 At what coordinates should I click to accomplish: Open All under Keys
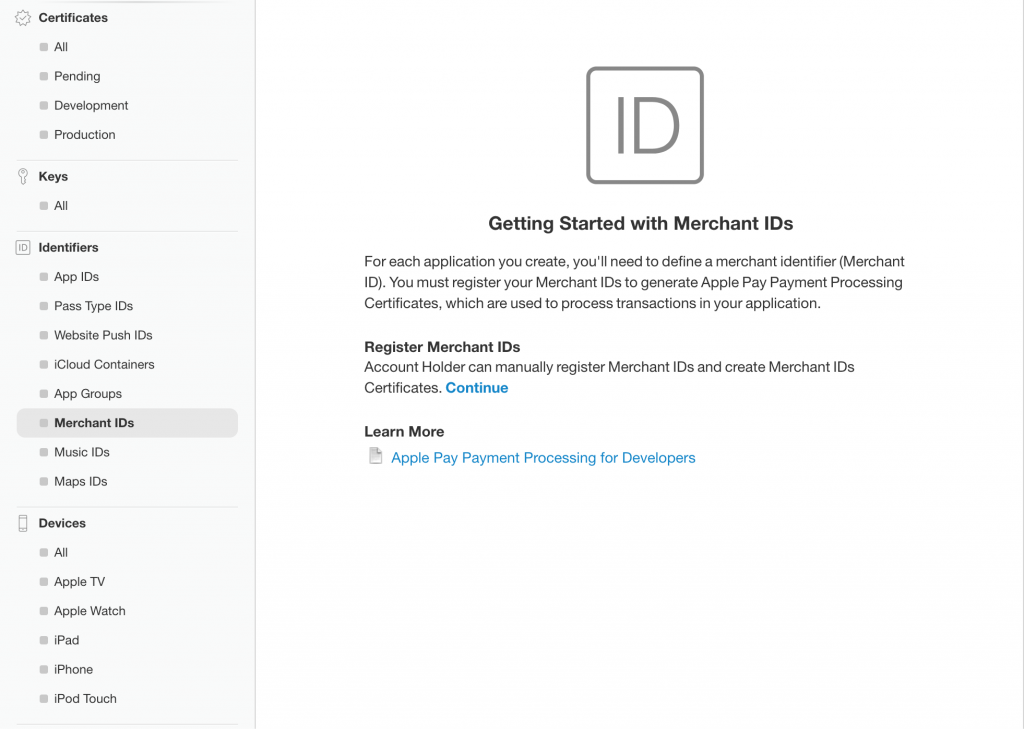[61, 206]
